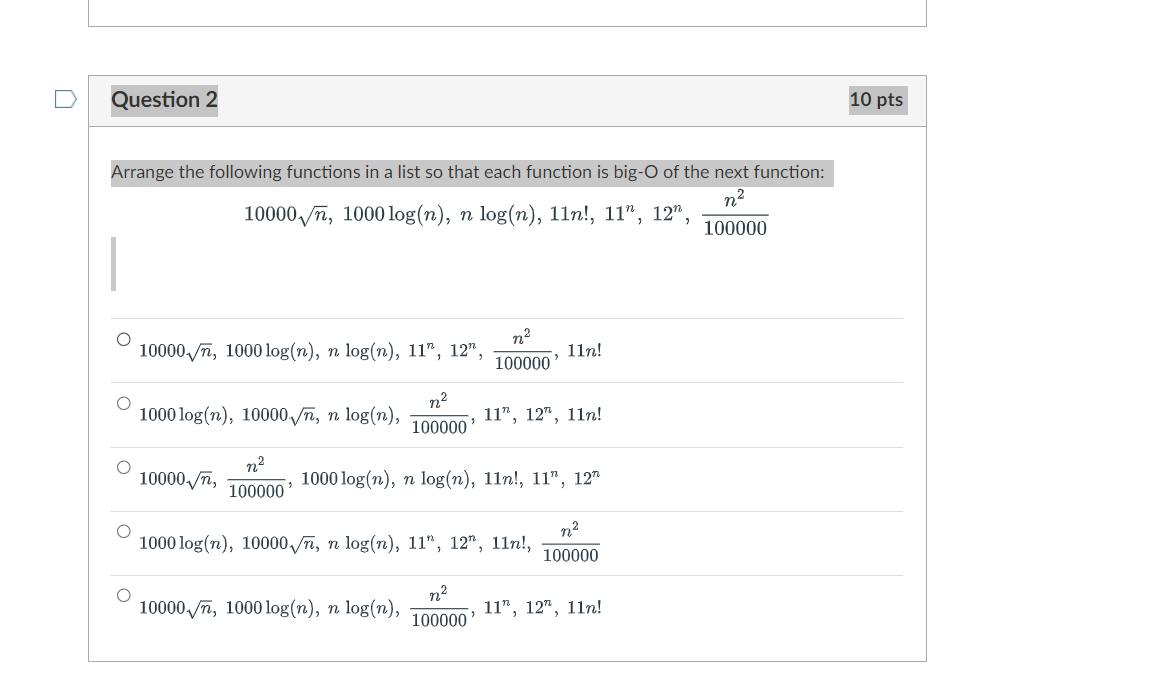Select the first answer starting with 10000√n, ending 11n!
Viewport: 1171px width, 674px height.
coord(123,337)
